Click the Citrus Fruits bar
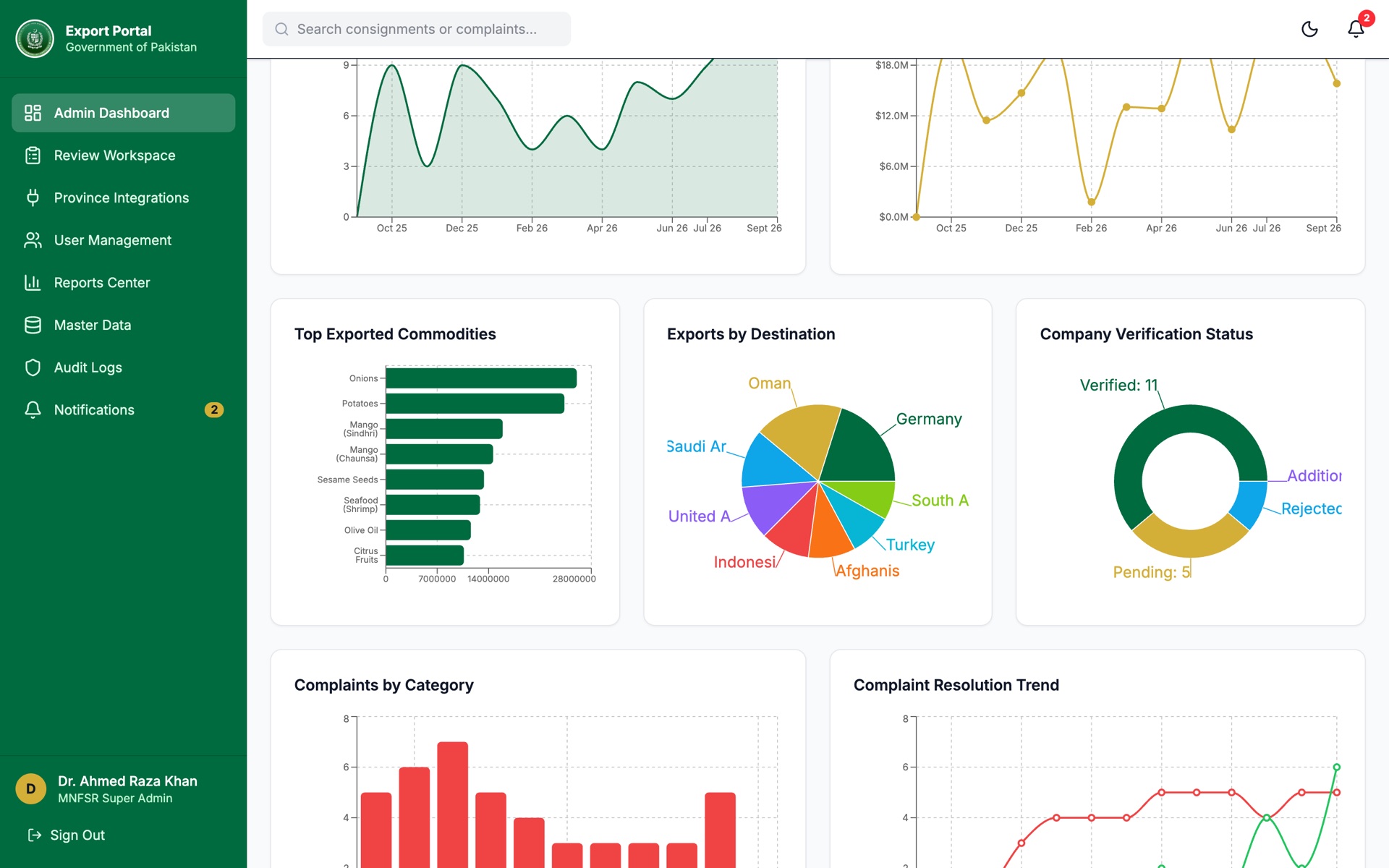The width and height of the screenshot is (1389, 868). [425, 556]
